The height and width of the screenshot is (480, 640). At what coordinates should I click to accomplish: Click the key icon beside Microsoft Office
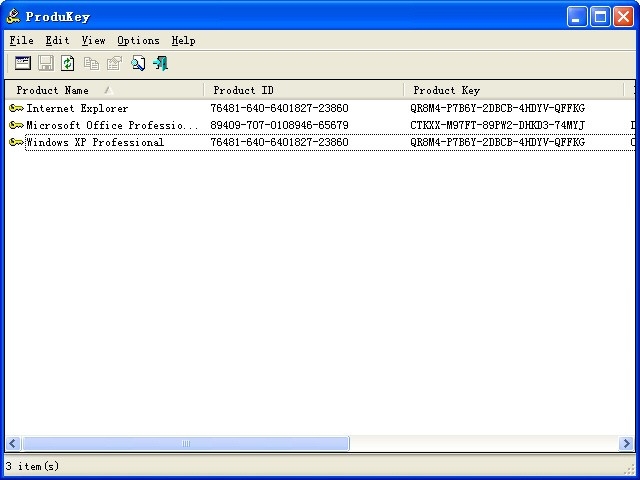coord(16,125)
